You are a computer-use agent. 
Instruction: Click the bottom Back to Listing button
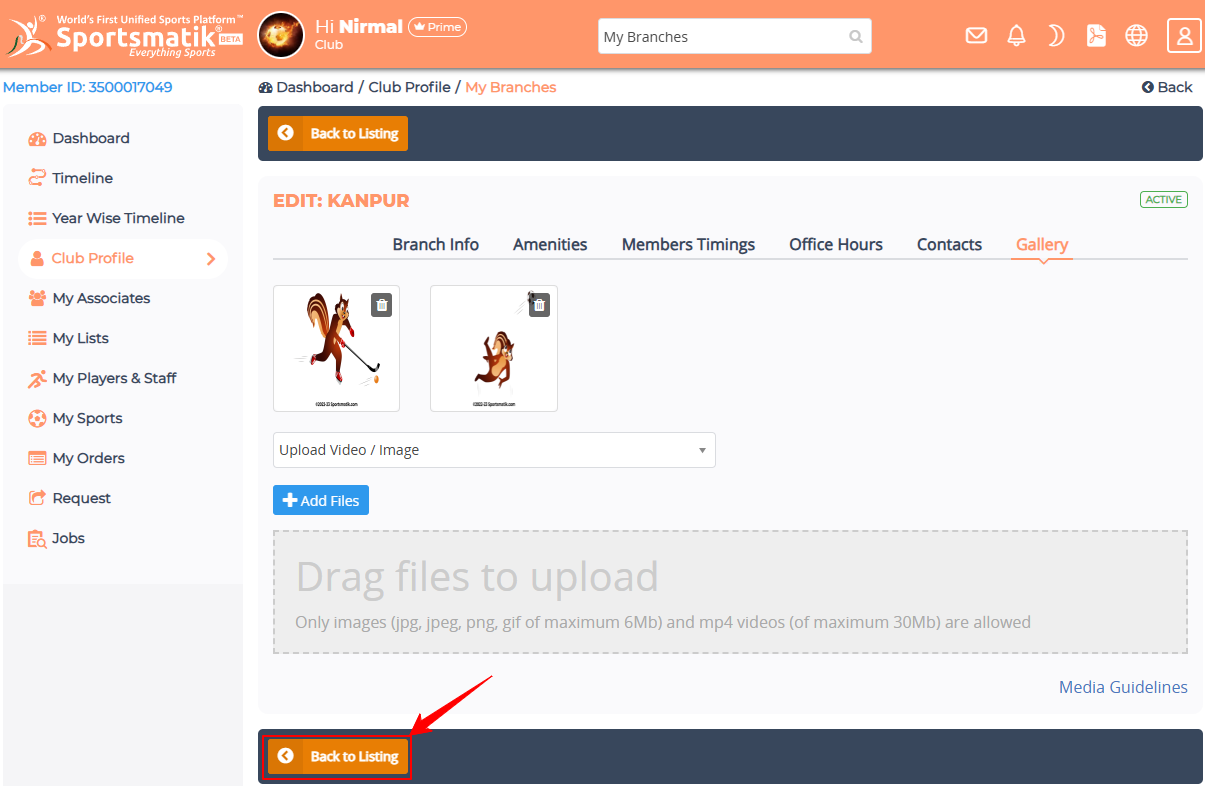click(x=338, y=756)
